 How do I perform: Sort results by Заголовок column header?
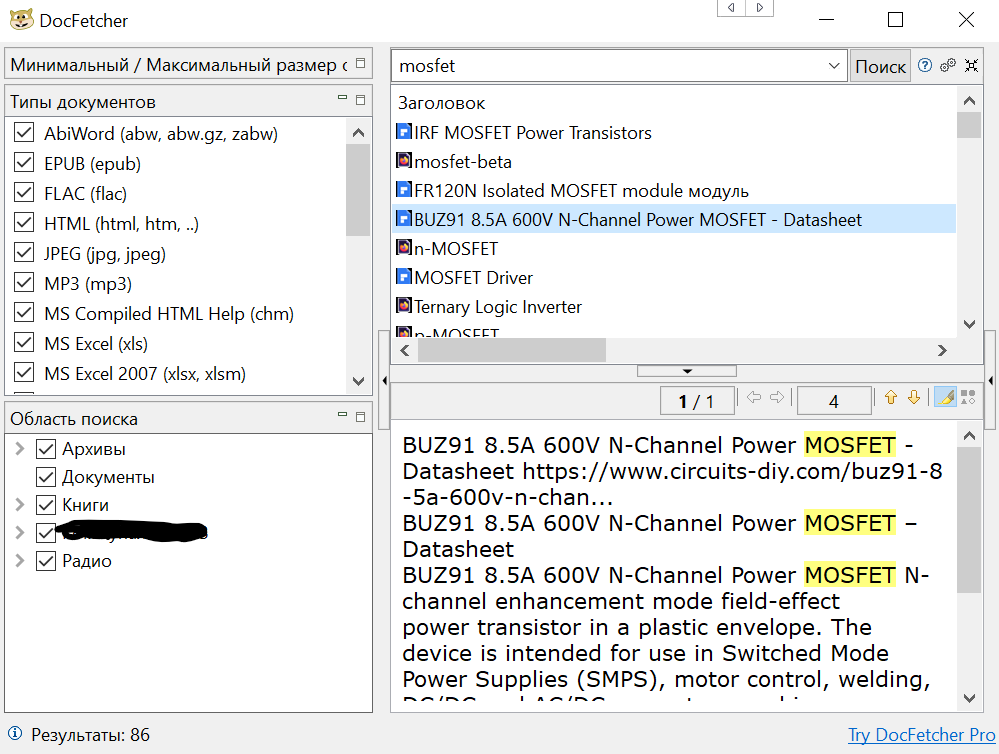click(x=441, y=103)
